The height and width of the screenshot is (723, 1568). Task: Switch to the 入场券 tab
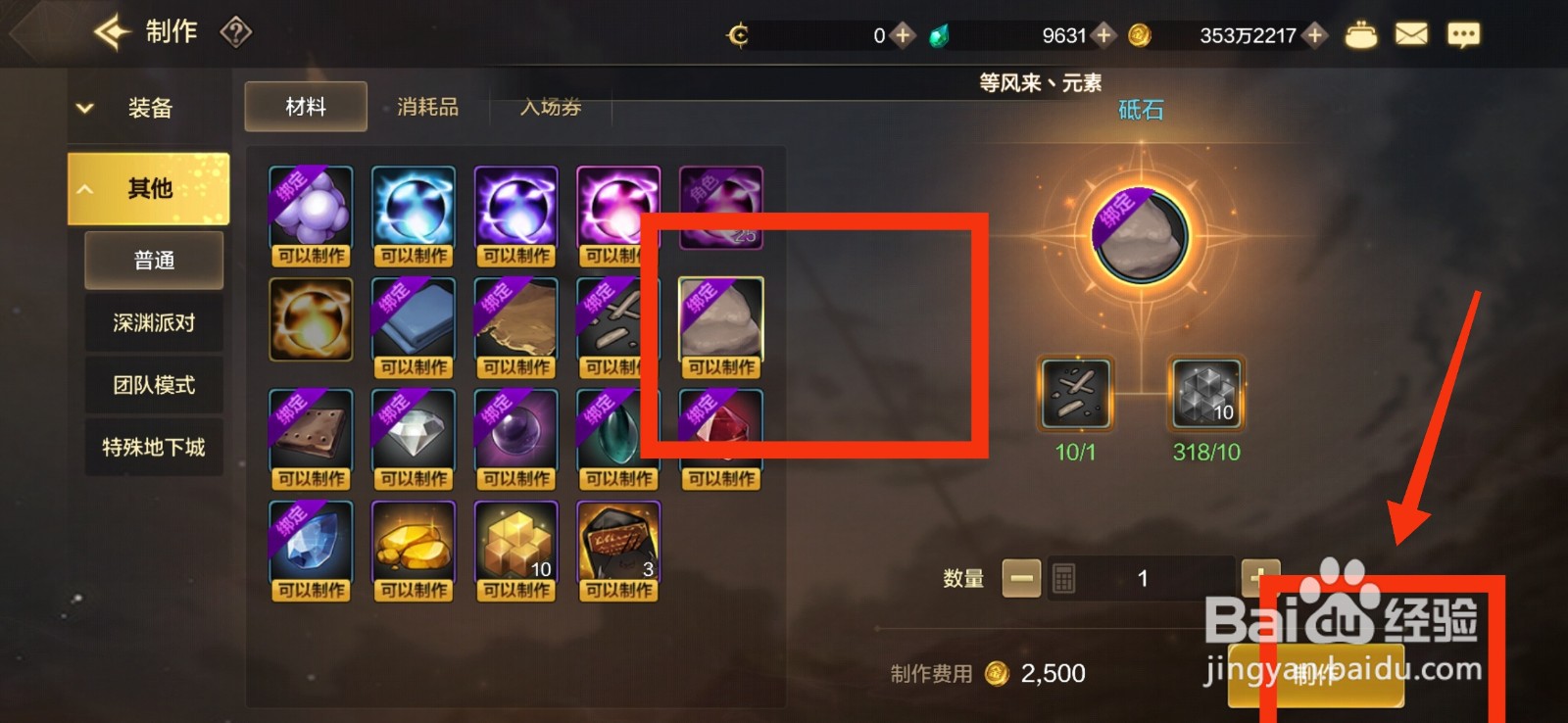pos(551,107)
